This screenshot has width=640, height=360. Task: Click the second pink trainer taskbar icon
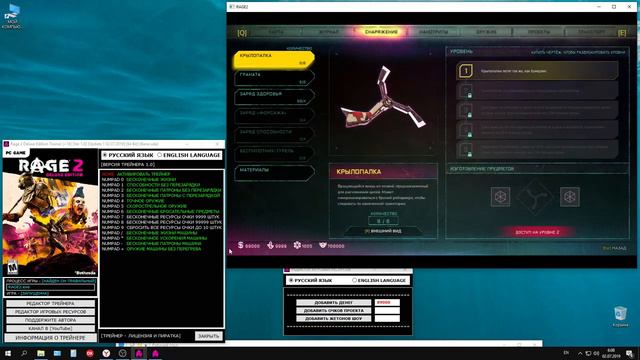coord(155,353)
